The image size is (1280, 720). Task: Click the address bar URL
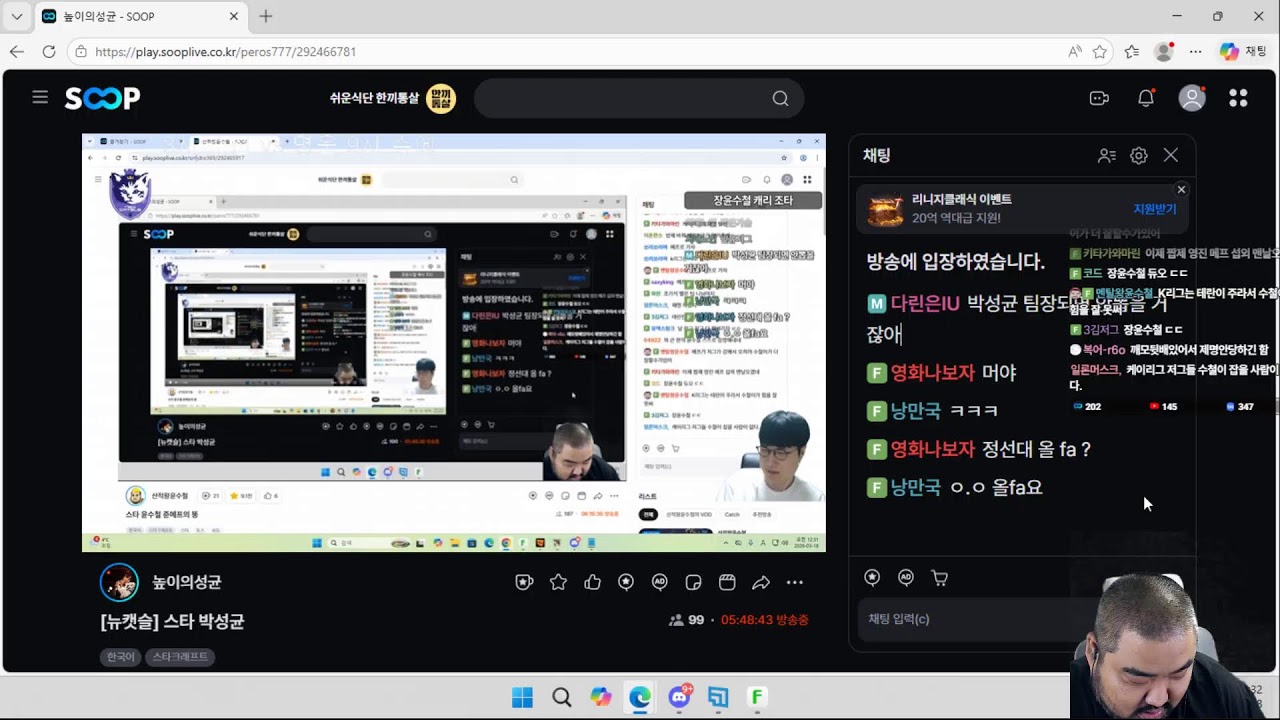point(225,52)
